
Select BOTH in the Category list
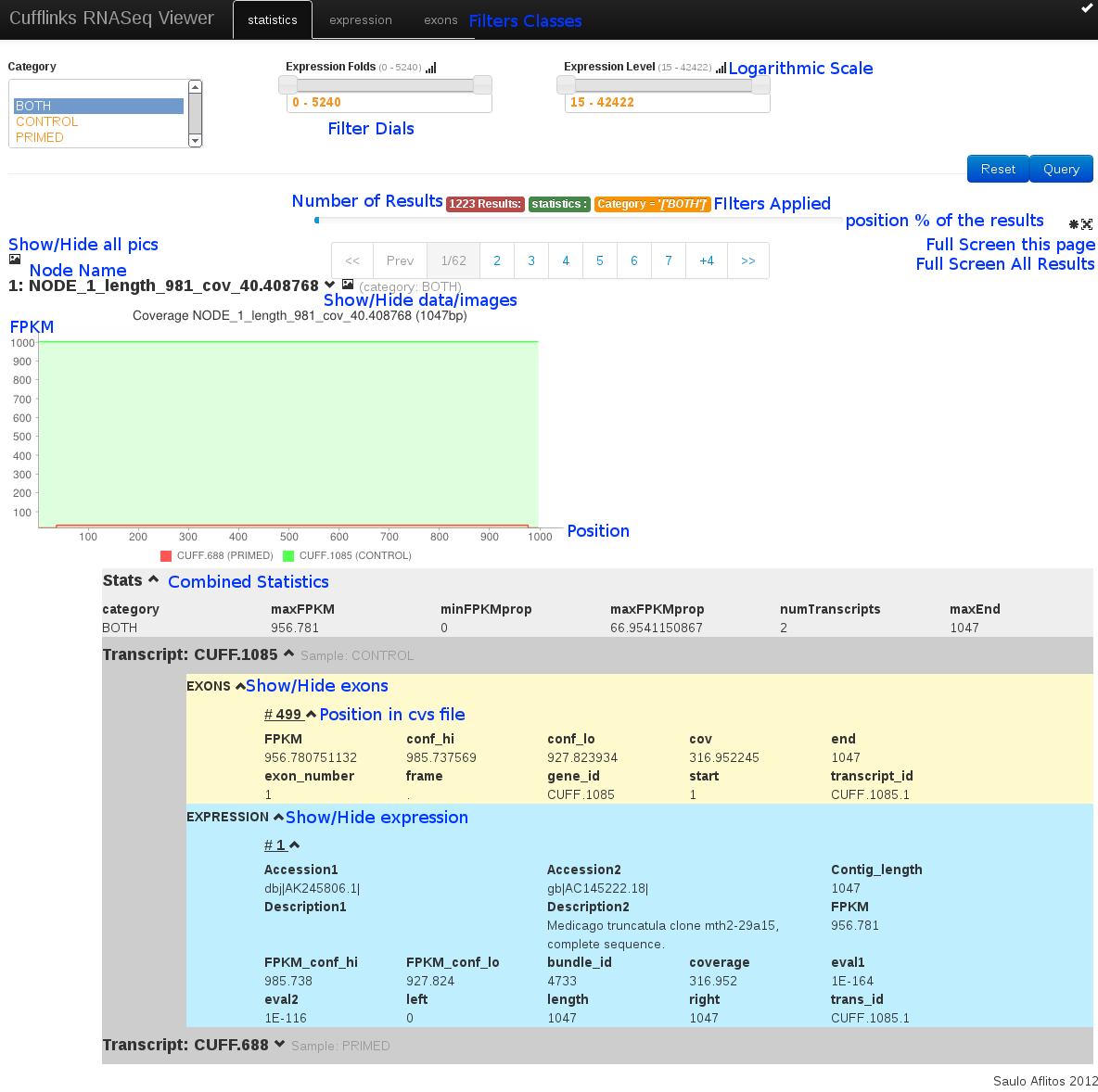(98, 106)
